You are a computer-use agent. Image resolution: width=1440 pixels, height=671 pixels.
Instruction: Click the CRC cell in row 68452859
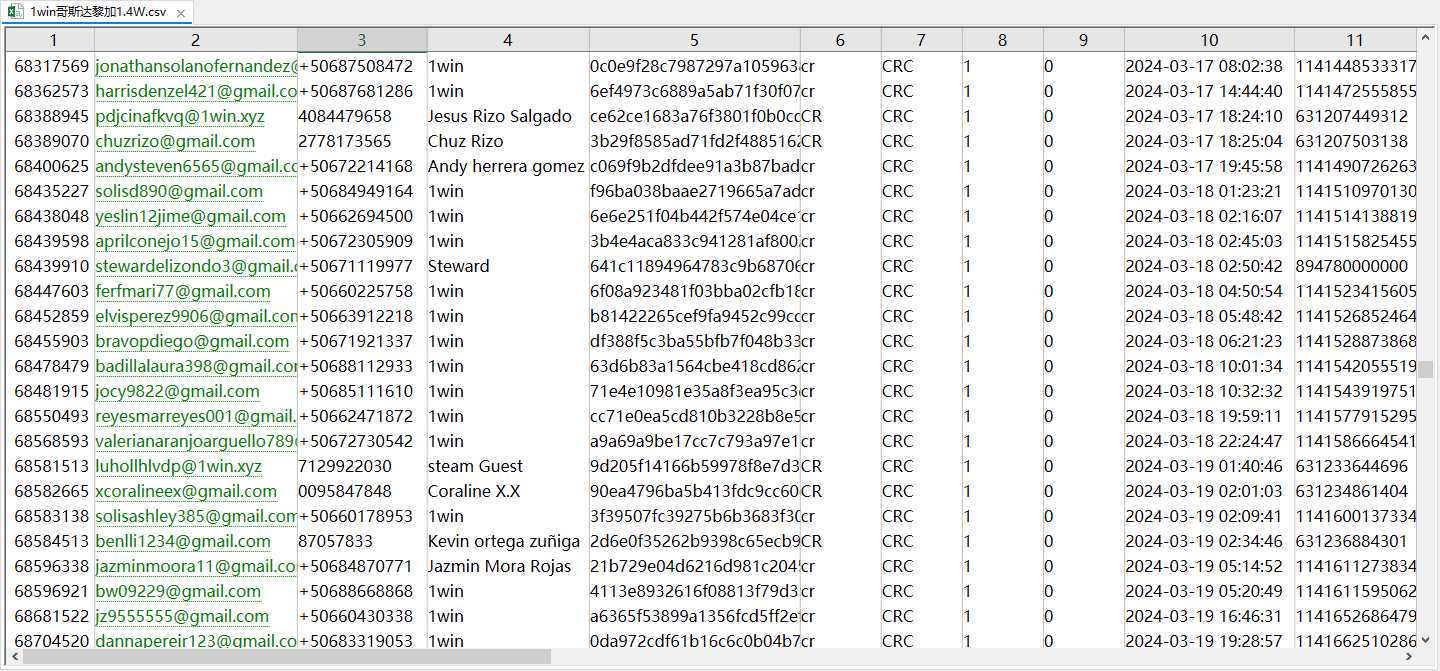coord(921,316)
